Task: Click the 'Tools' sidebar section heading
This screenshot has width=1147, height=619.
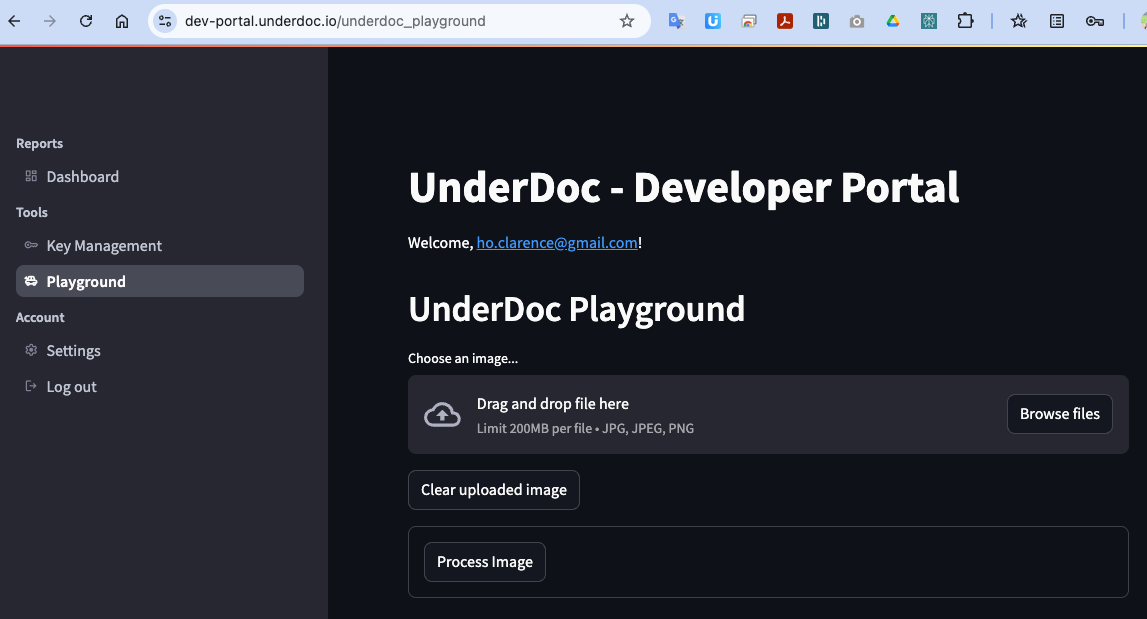Action: coord(31,212)
